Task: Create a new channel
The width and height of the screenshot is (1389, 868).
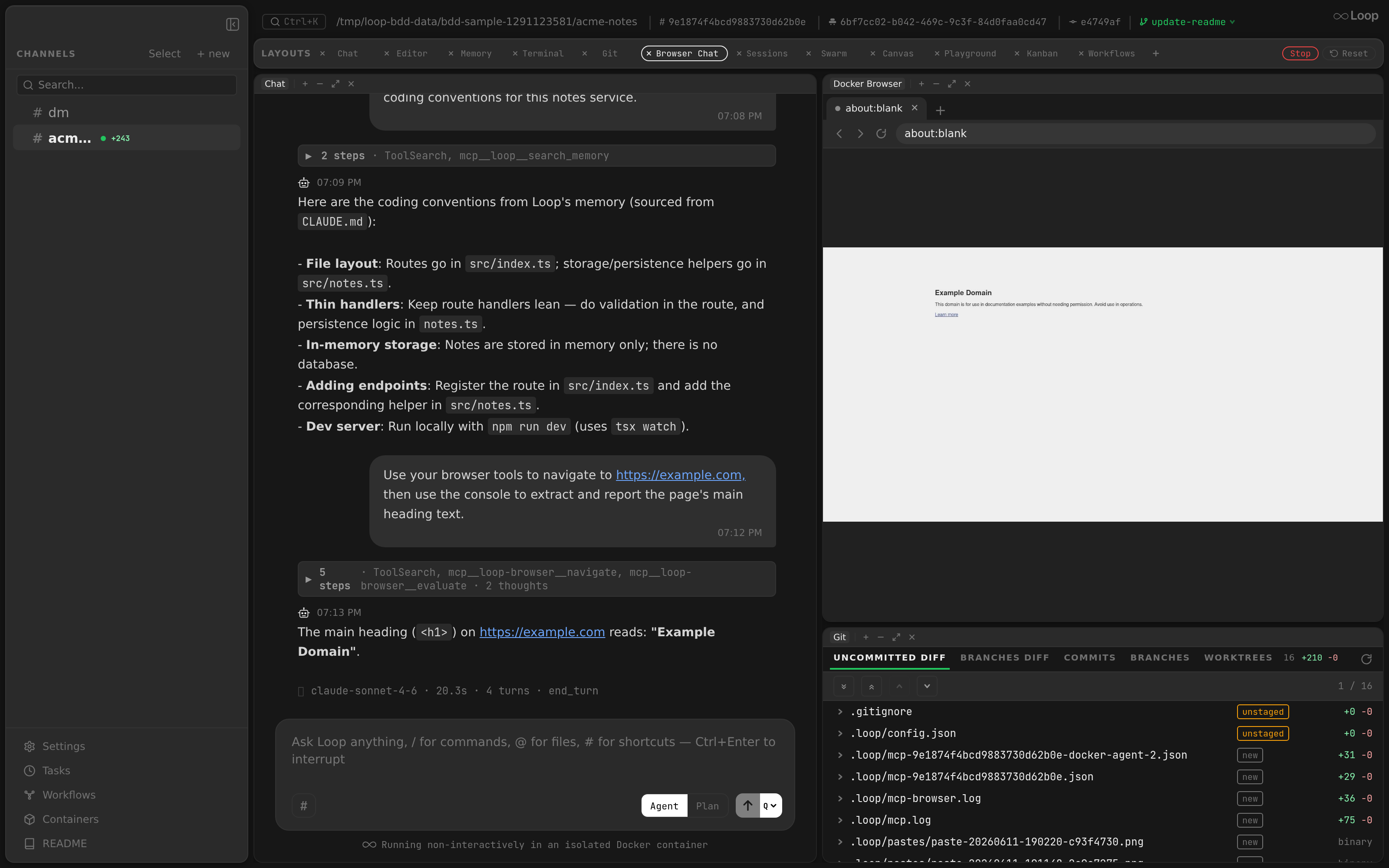Action: point(213,53)
